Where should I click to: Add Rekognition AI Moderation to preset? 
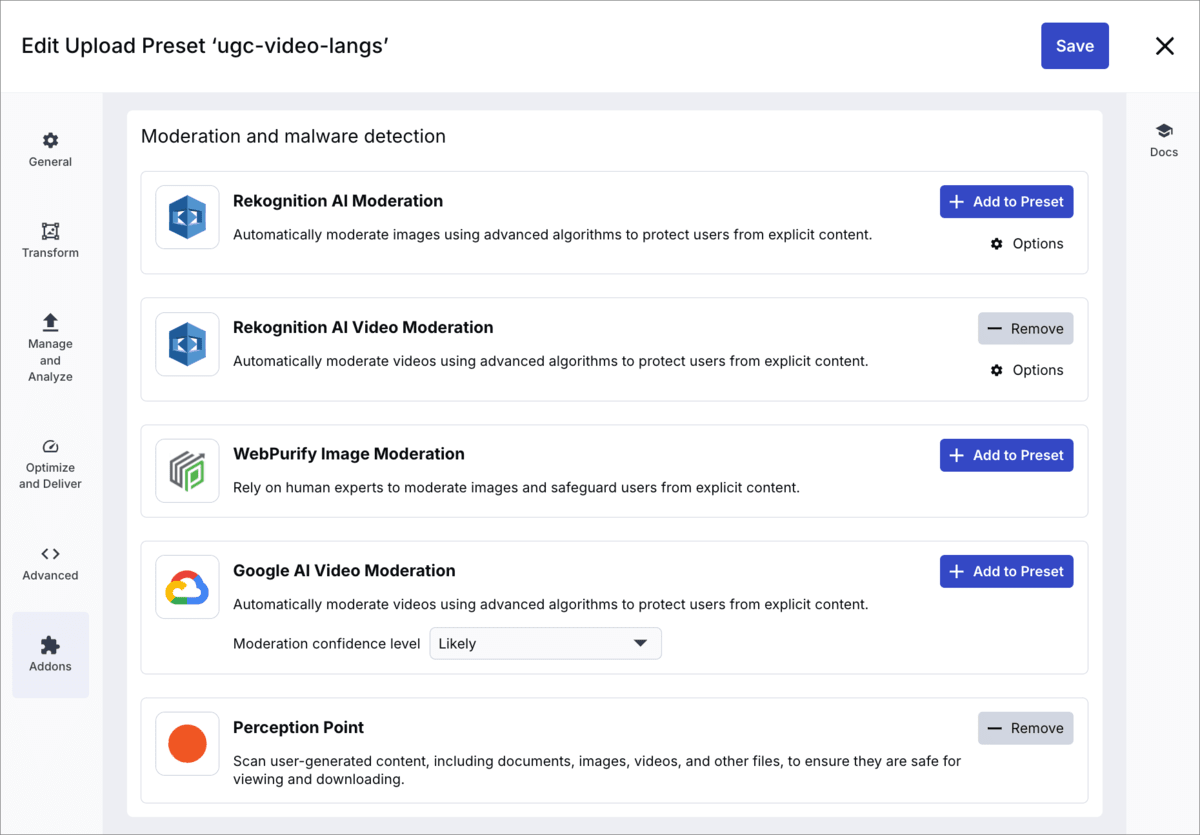(x=1006, y=202)
